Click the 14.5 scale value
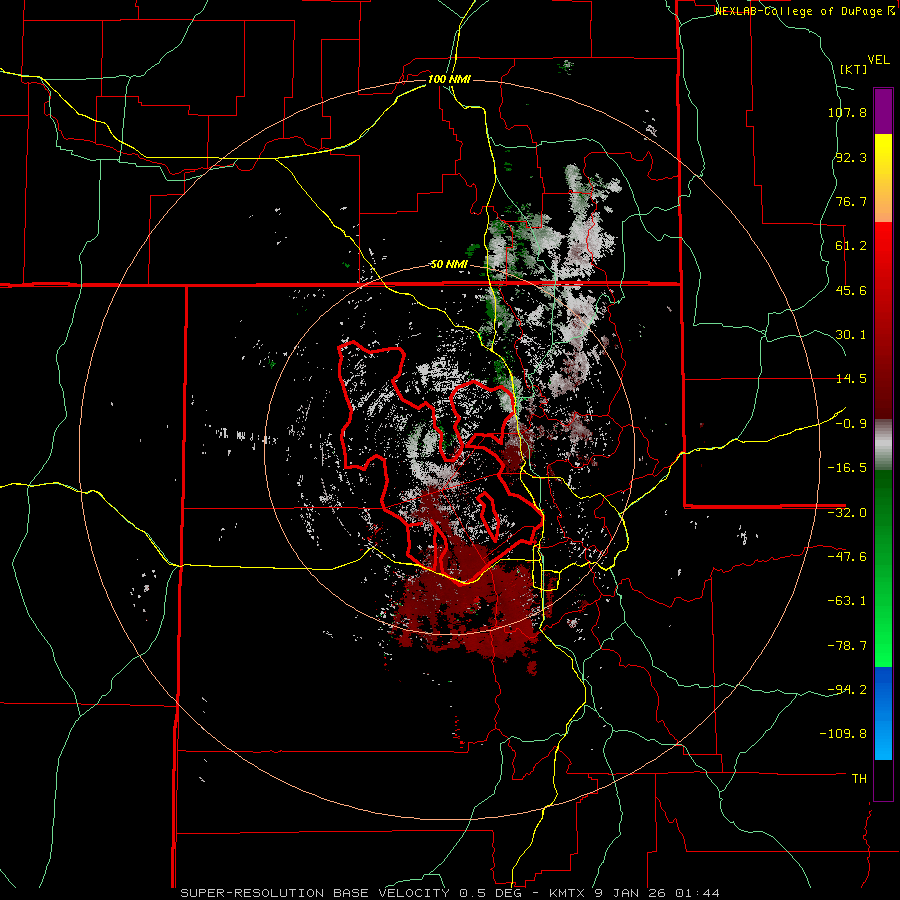Image resolution: width=900 pixels, height=900 pixels. tap(851, 379)
